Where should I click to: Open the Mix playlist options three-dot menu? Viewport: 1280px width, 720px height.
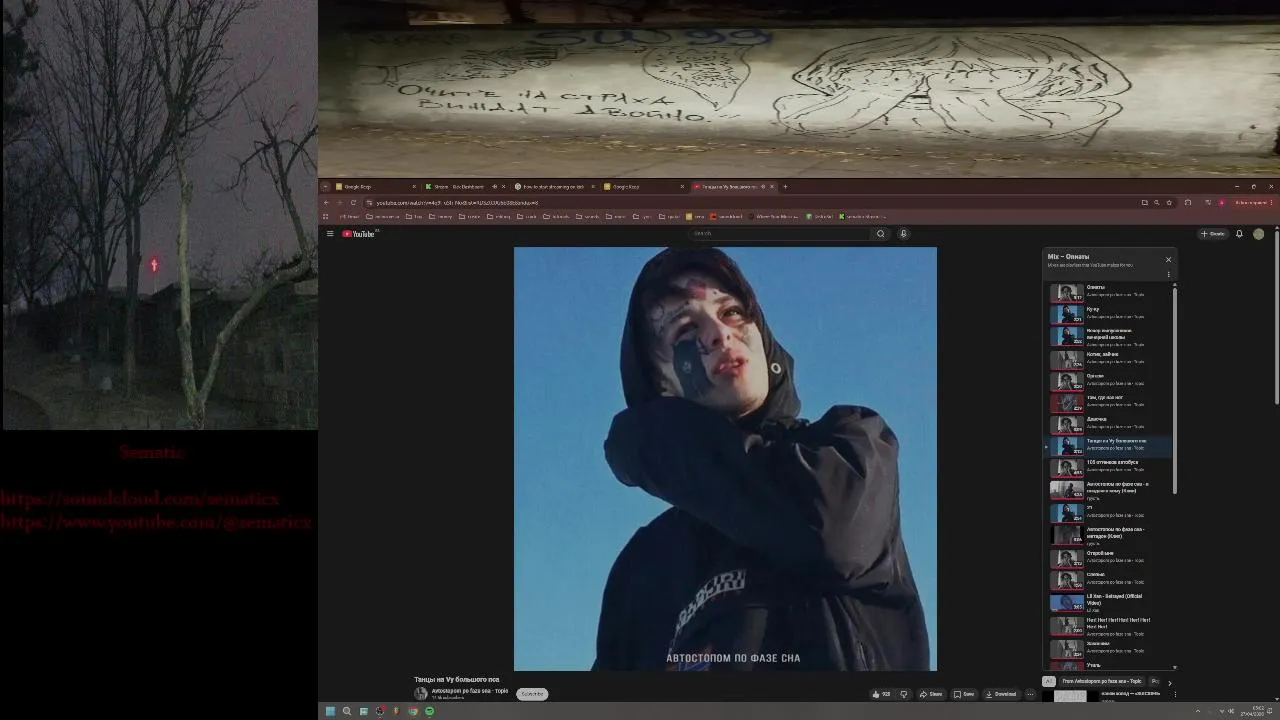pos(1168,275)
